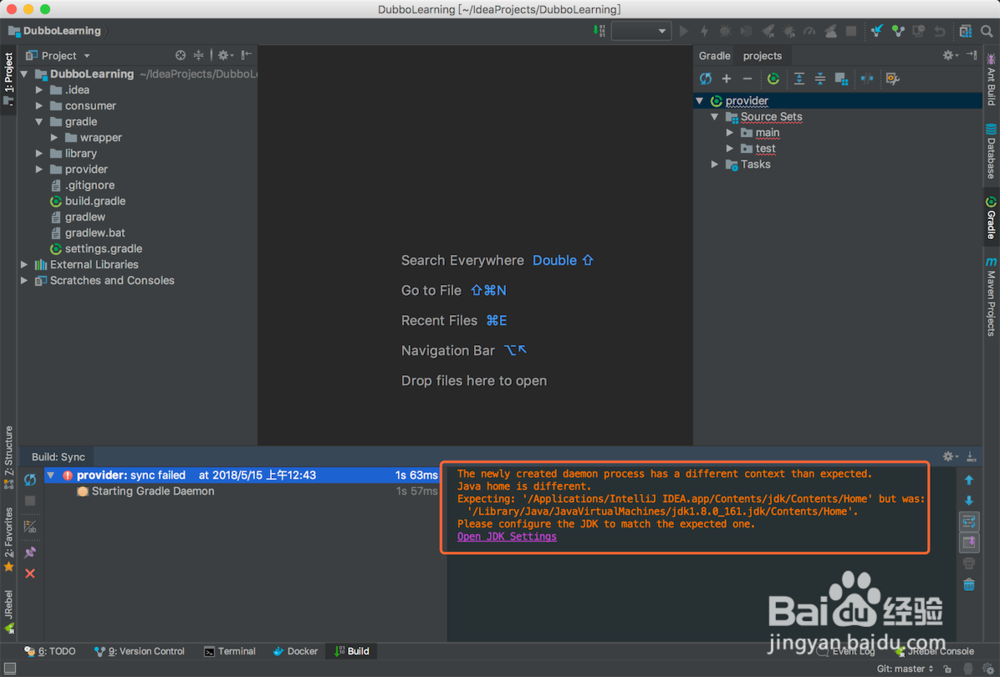Collapse the provider node in Gradle tree
1000x677 pixels.
700,101
